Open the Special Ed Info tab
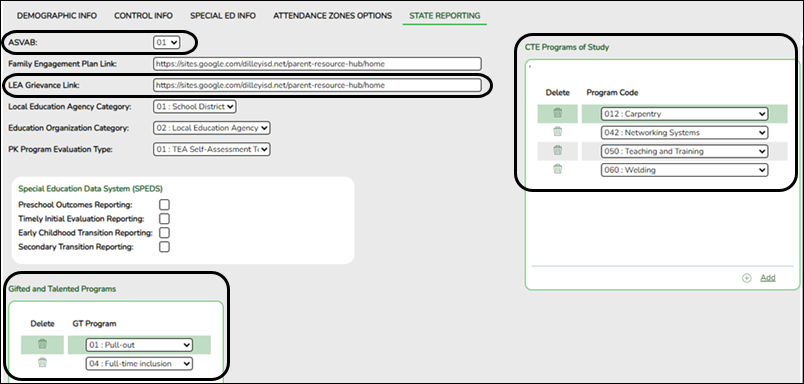Screen dimensions: 804x384 click(223, 16)
